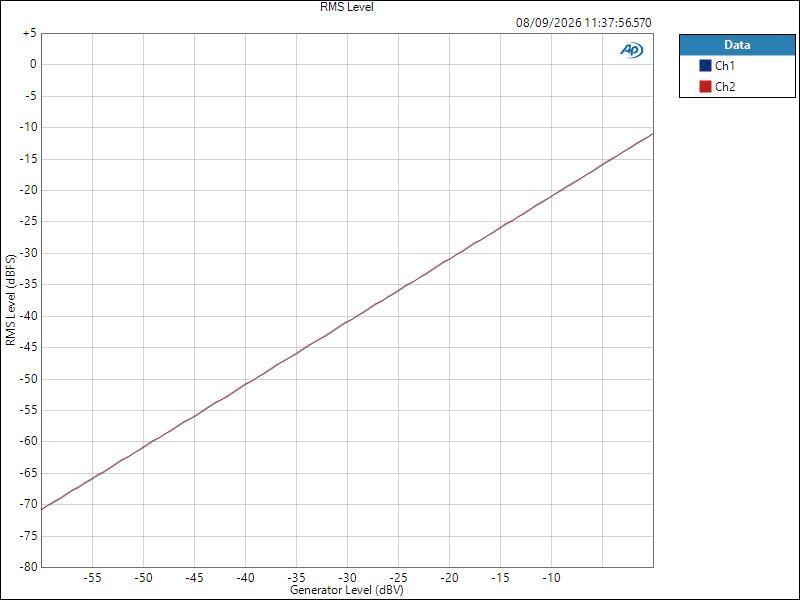Click the -45 tick on the horizontal axis
The image size is (800, 600).
(x=194, y=578)
